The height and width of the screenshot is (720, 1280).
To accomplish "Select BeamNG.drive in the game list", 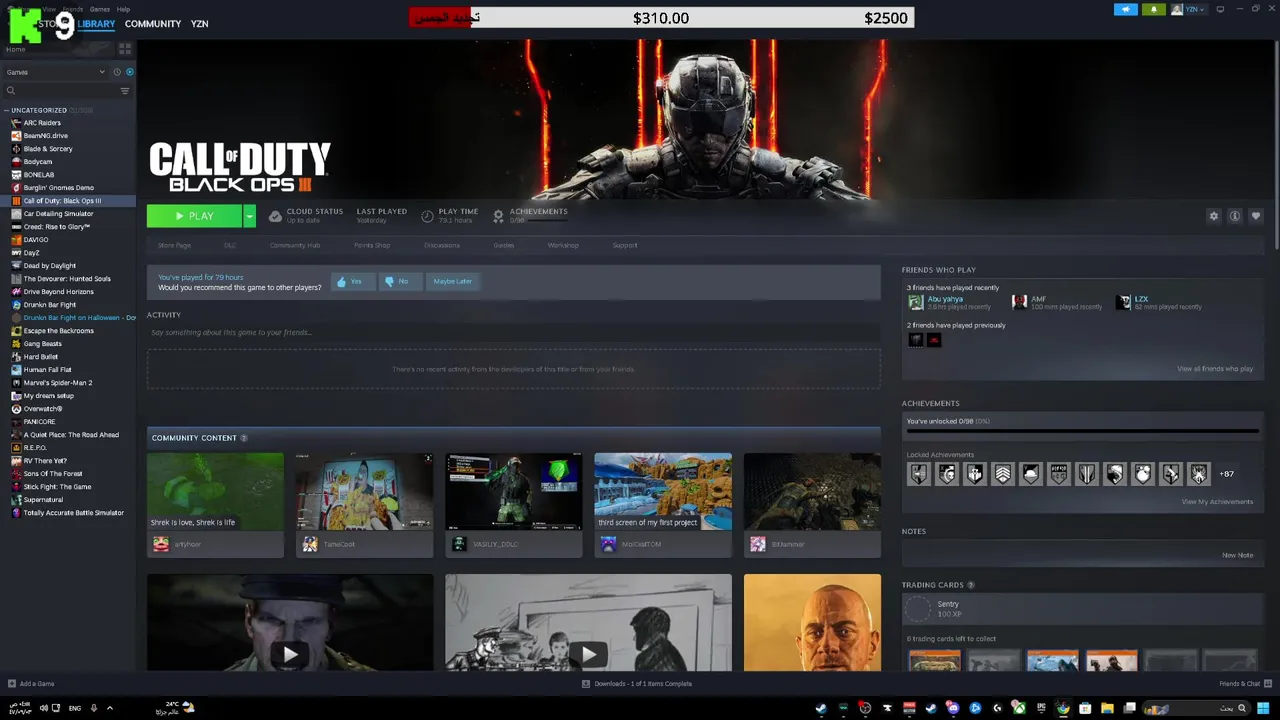I will click(x=45, y=136).
